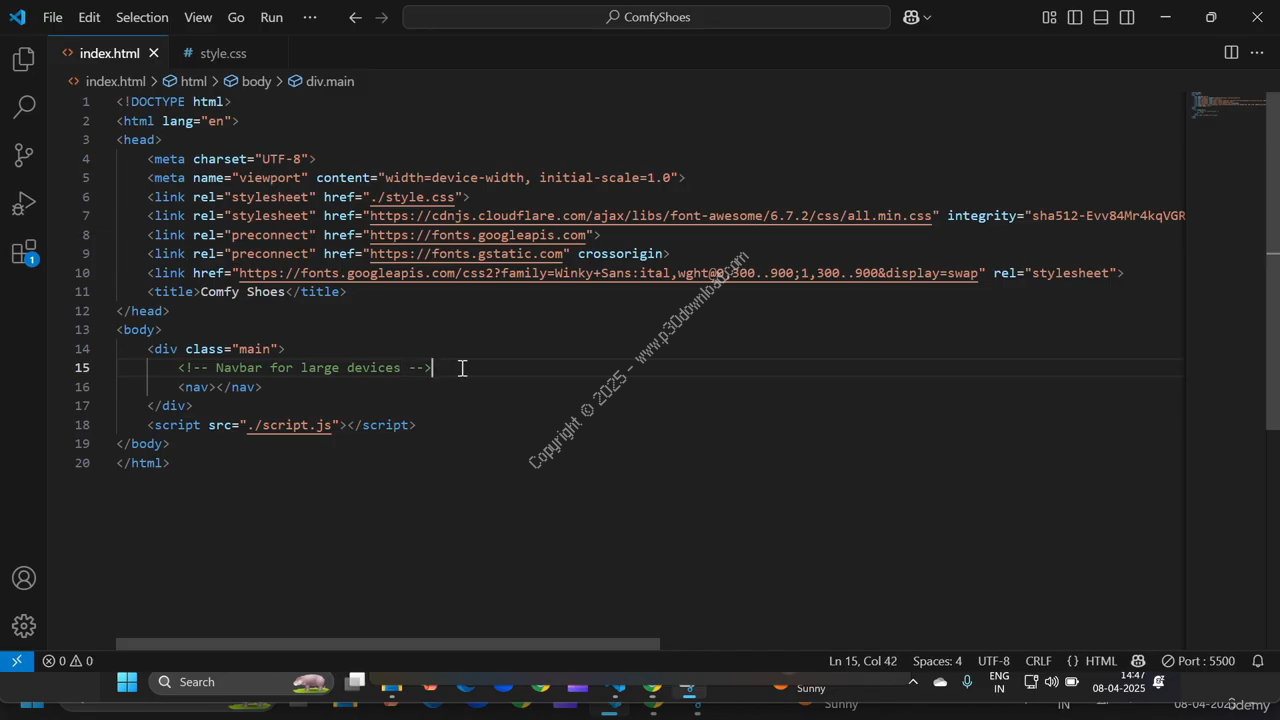1280x720 pixels.
Task: Click line number 16 in the gutter
Action: point(81,387)
